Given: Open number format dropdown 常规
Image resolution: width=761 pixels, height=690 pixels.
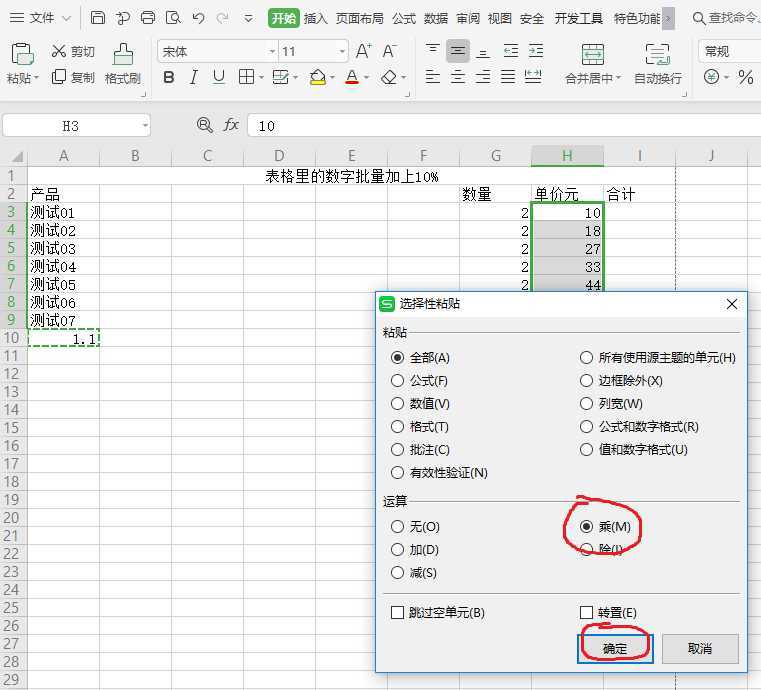Looking at the screenshot, I should coord(729,51).
